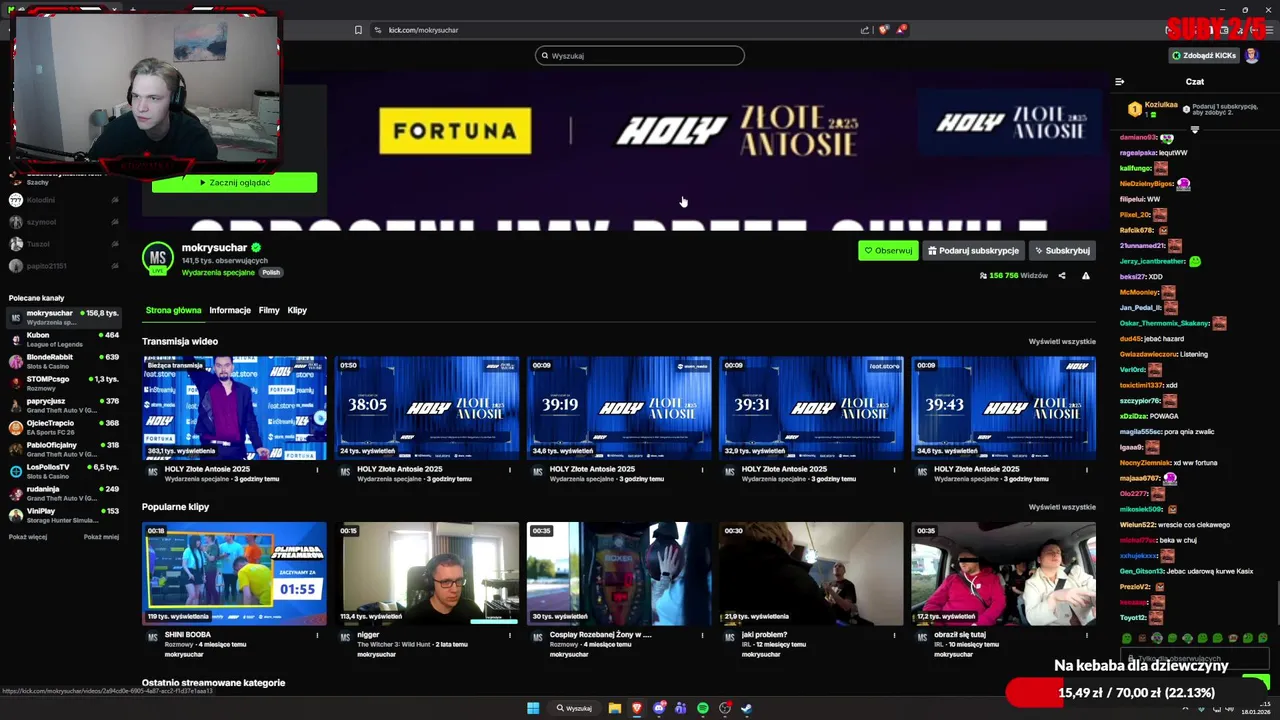Open the 'obraził się tutaj' clip thumbnail
1280x720 pixels.
click(x=1004, y=573)
